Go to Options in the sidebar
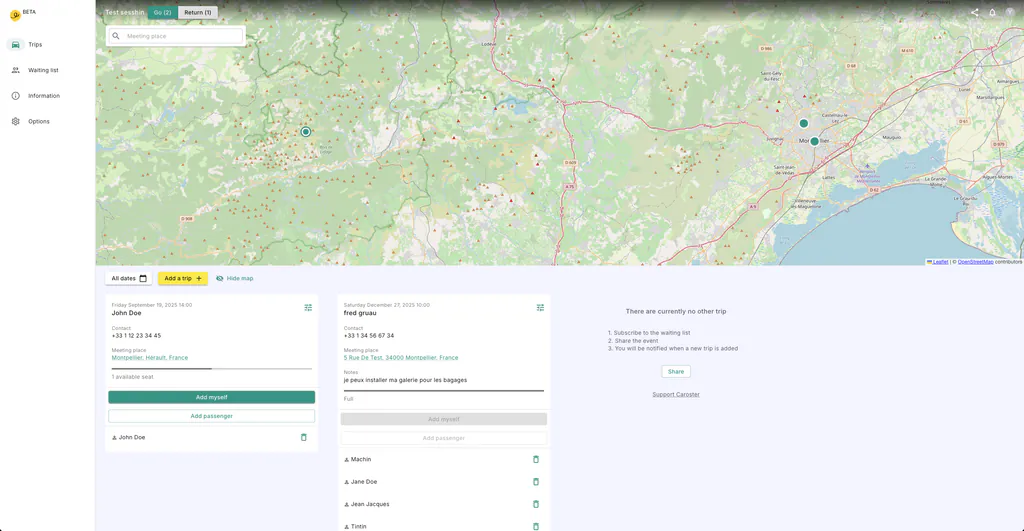Screen dimensions: 1024x531 [38, 121]
